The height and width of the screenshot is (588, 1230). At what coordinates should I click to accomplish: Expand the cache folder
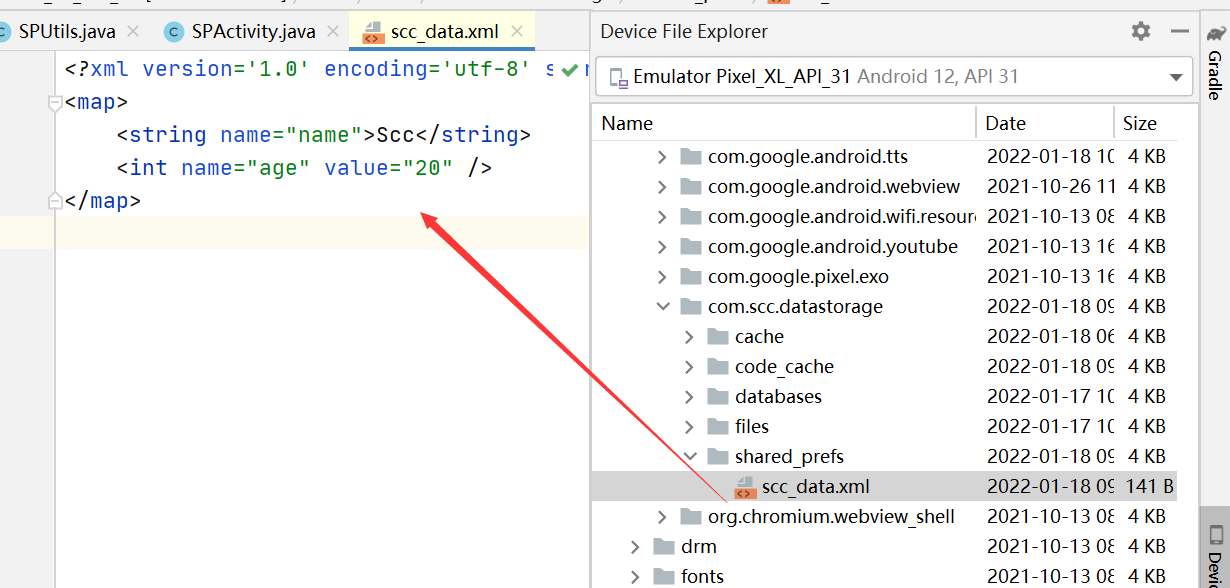[x=689, y=337]
